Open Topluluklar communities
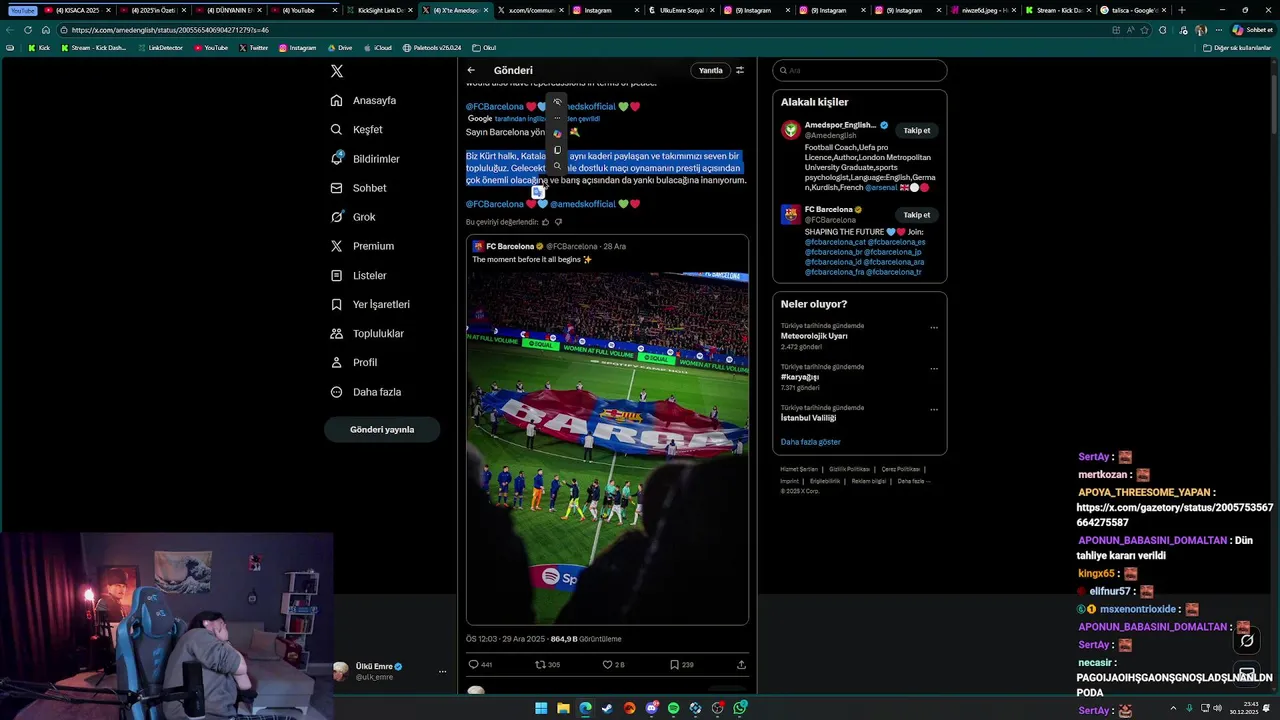 (367, 333)
